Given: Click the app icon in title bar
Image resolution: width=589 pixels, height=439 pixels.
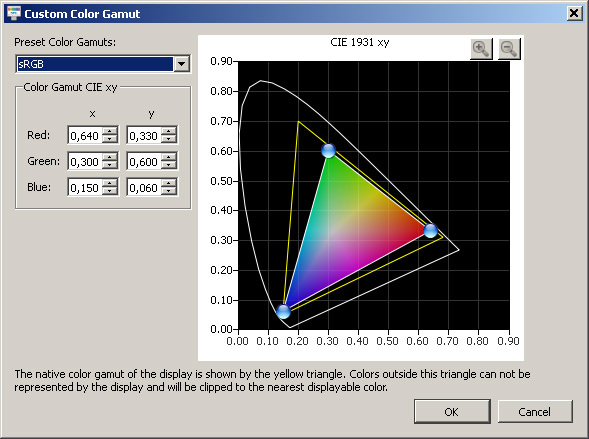Looking at the screenshot, I should point(14,14).
